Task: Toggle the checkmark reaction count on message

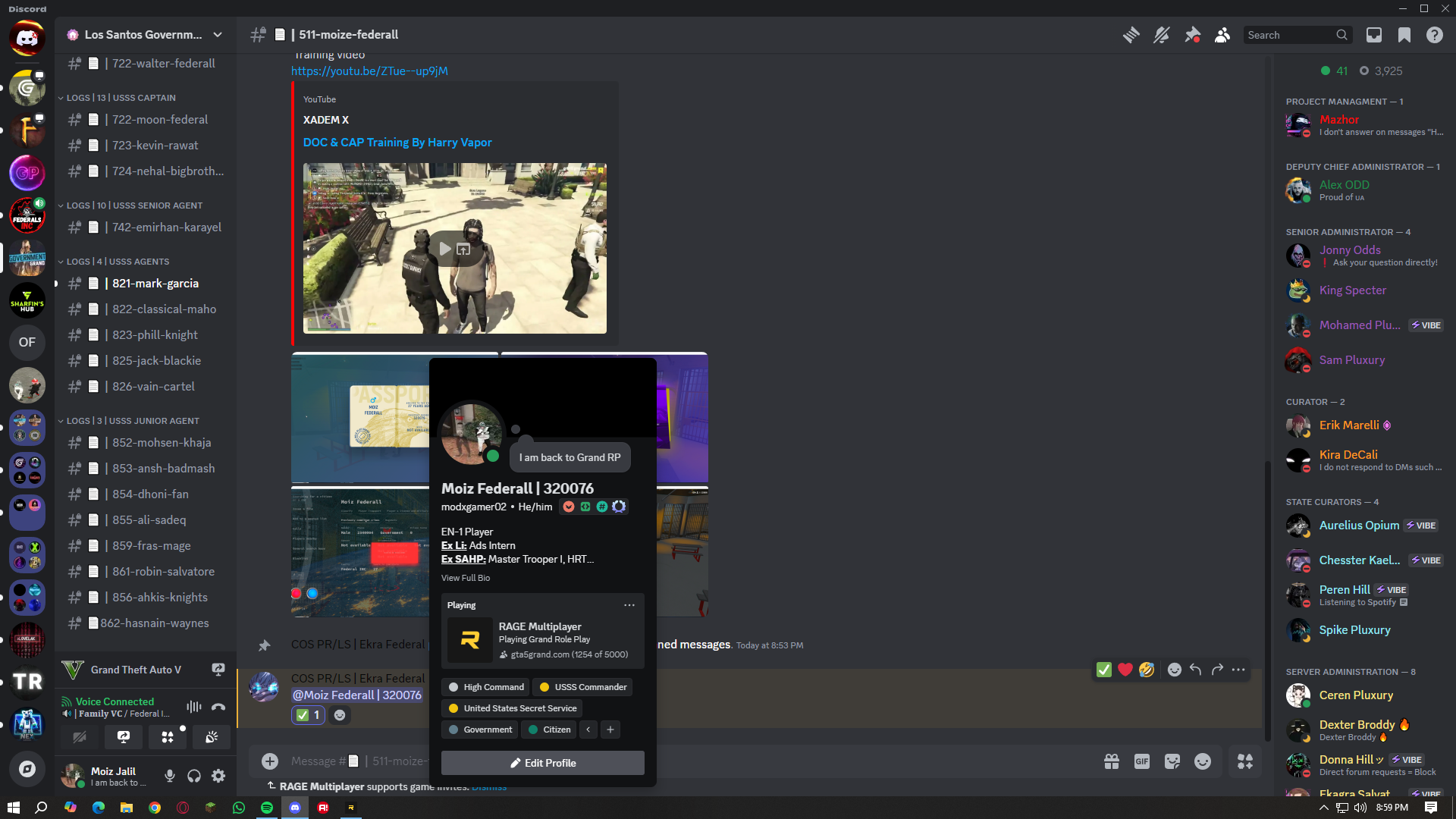Action: (309, 715)
